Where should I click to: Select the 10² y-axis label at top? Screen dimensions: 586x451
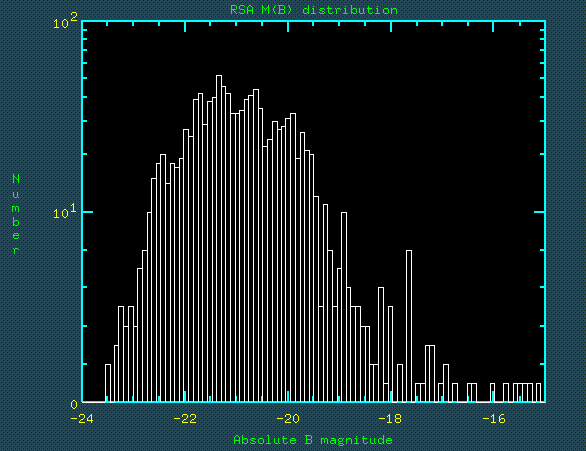coord(65,21)
